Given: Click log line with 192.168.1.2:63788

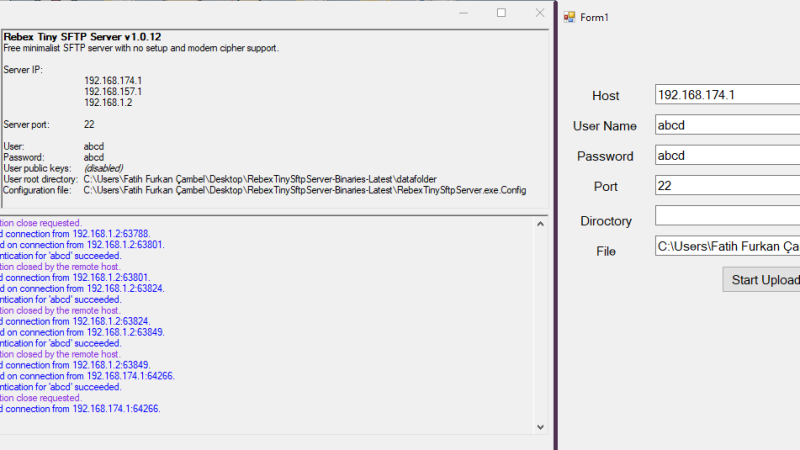Looking at the screenshot, I should click(75, 234).
